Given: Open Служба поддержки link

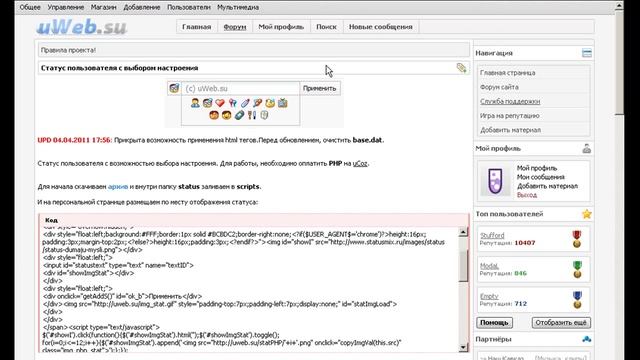Looking at the screenshot, I should [x=510, y=101].
